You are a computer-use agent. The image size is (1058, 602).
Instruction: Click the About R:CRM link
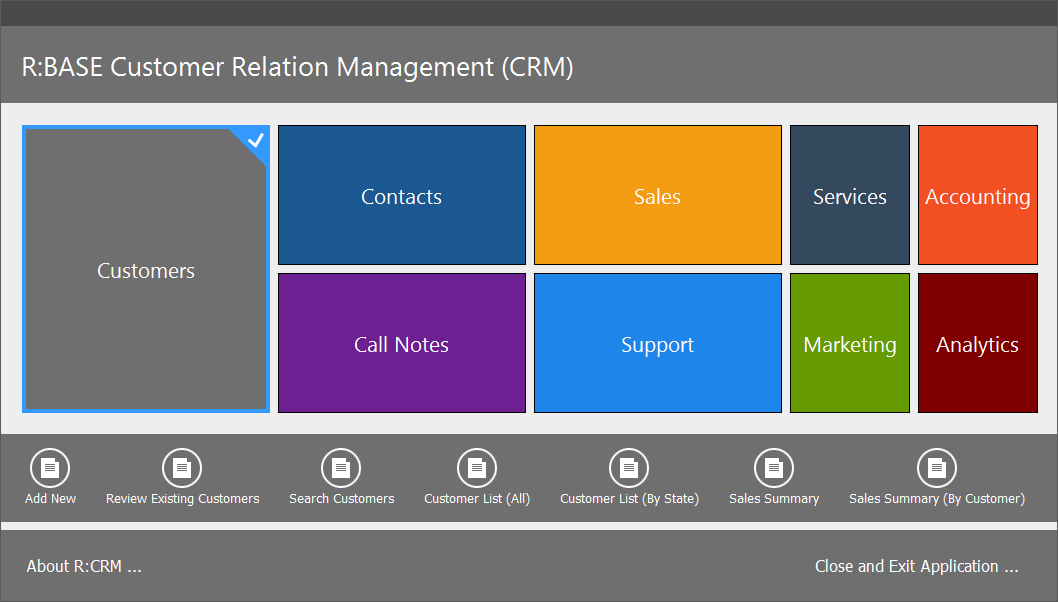tap(84, 566)
